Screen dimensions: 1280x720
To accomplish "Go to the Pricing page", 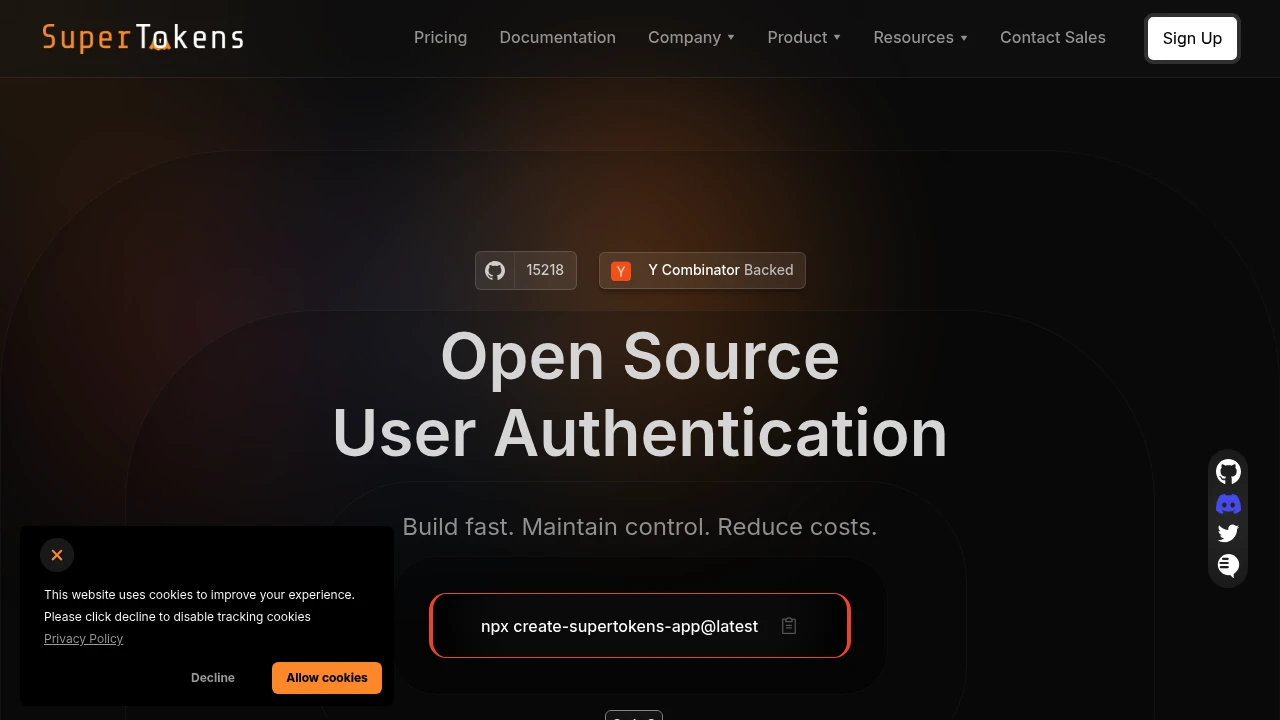I will (440, 38).
